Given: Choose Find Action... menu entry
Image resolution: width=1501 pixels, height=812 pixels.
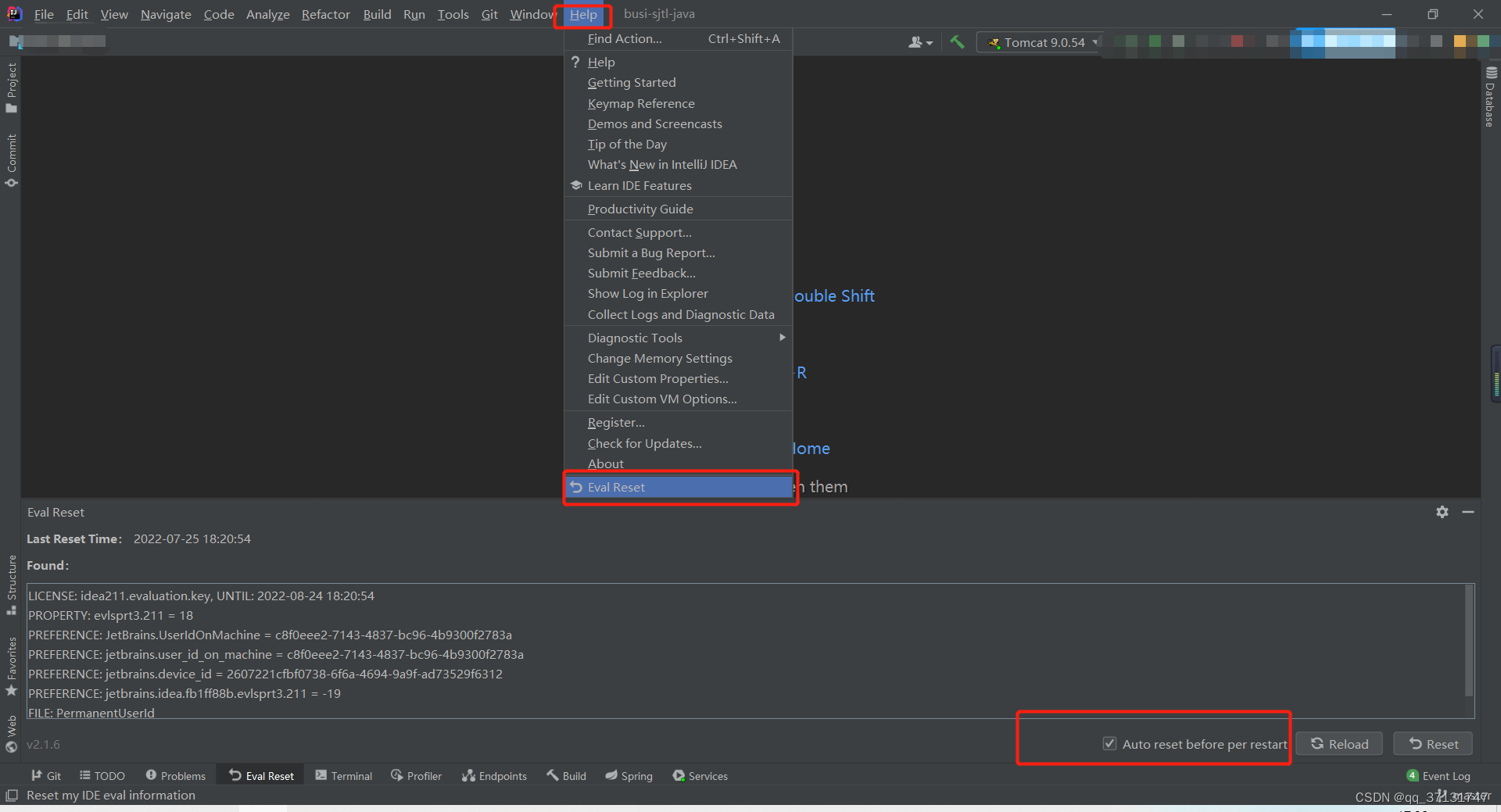Looking at the screenshot, I should coord(679,38).
